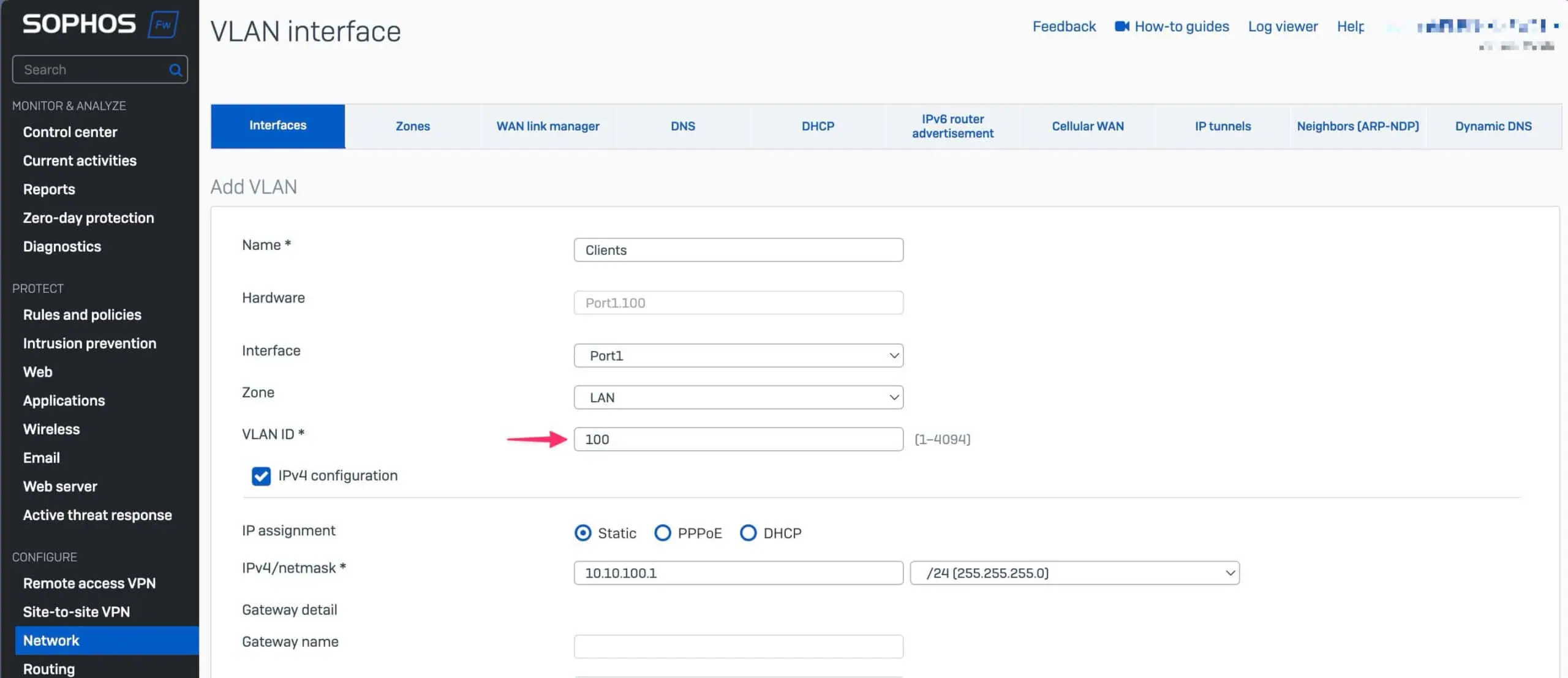Click the empty Gateway name field
The height and width of the screenshot is (678, 1568).
click(x=738, y=647)
